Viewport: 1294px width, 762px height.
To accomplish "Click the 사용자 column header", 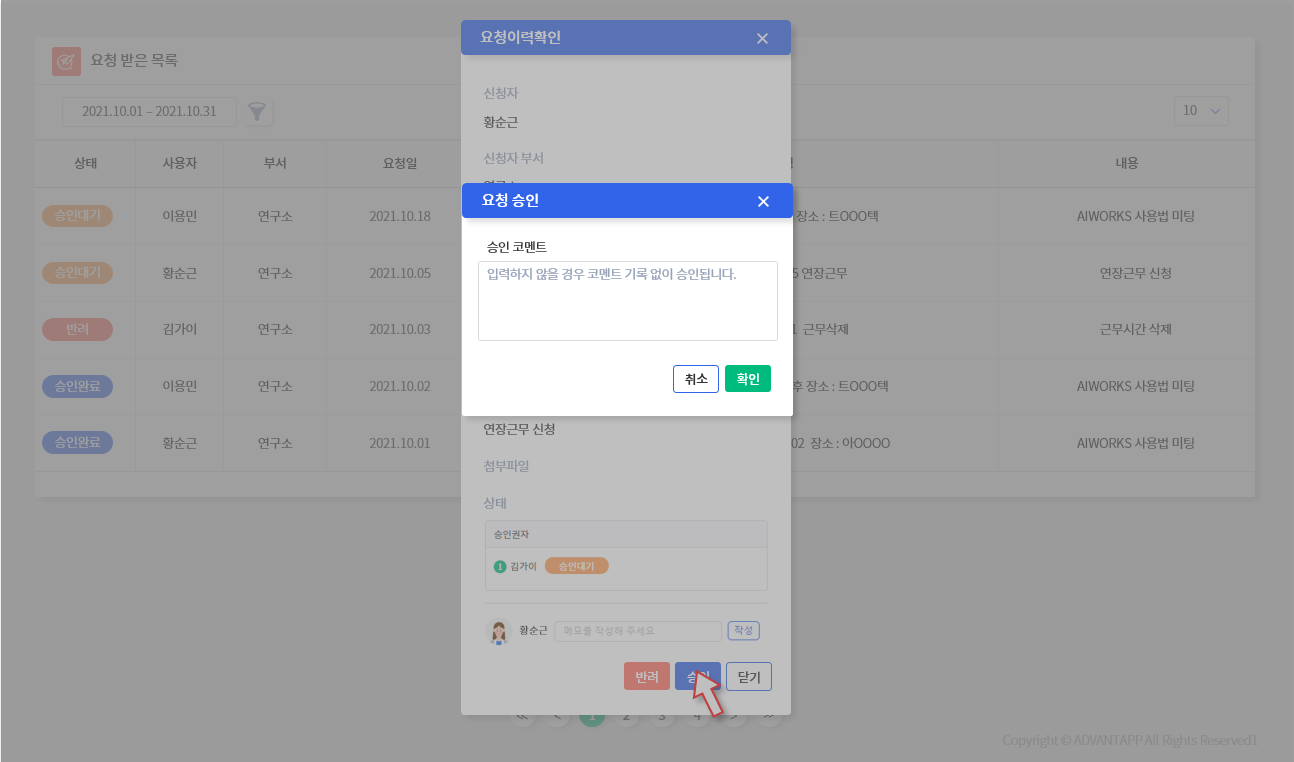I will click(x=180, y=163).
